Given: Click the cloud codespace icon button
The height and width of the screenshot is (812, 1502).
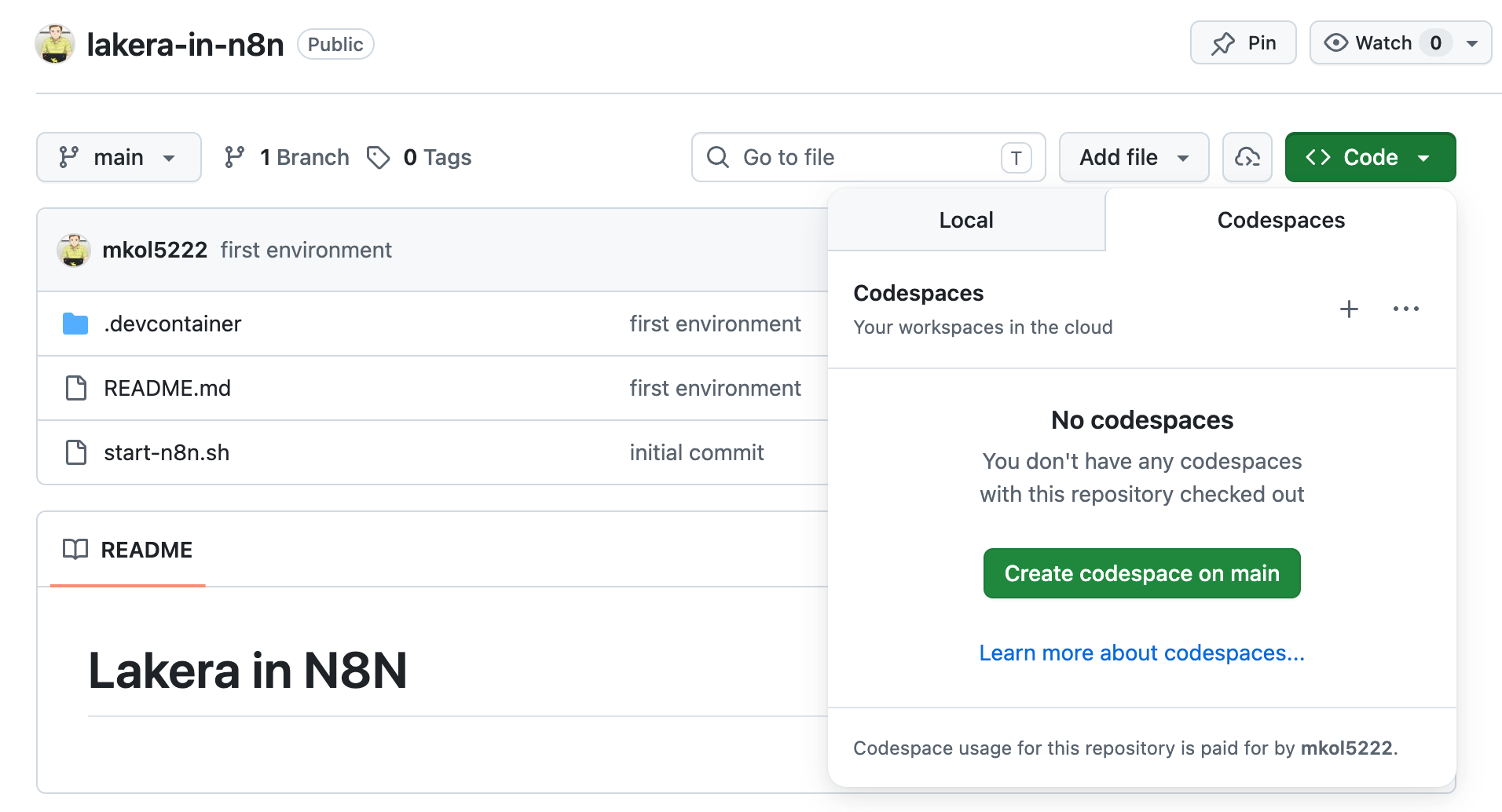Looking at the screenshot, I should point(1247,157).
